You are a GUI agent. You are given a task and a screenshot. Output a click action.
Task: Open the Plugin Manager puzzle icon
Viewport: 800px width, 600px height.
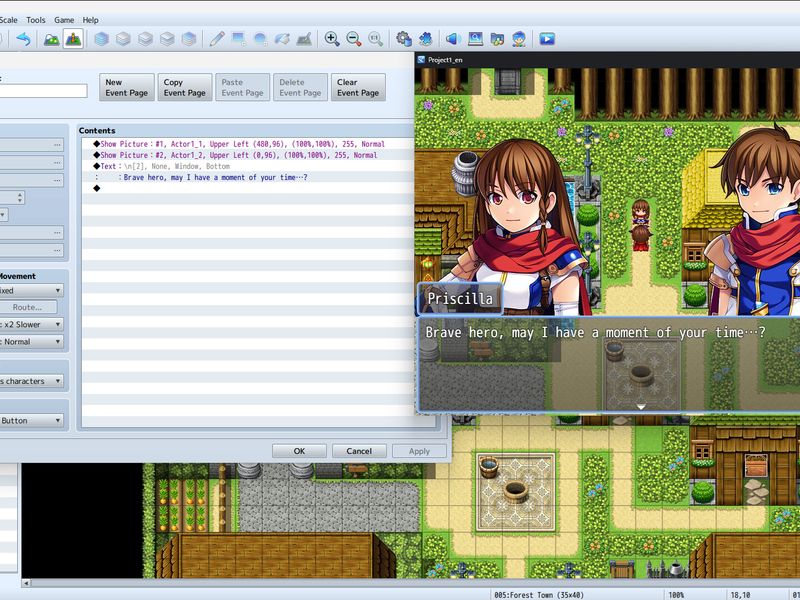(x=426, y=39)
